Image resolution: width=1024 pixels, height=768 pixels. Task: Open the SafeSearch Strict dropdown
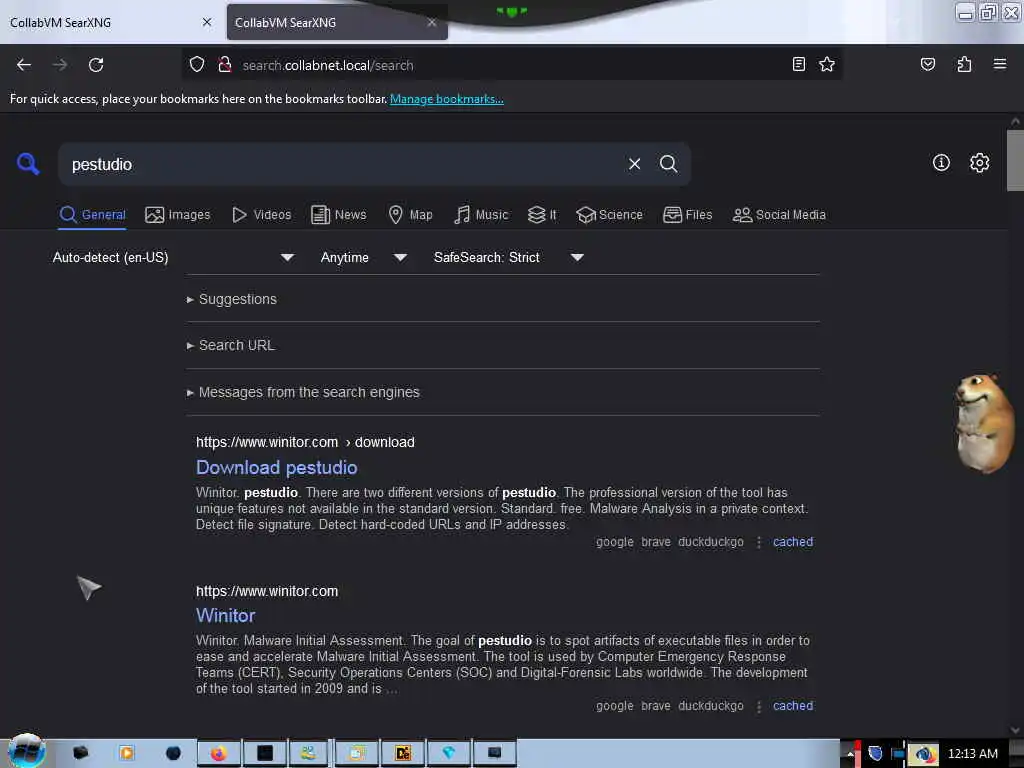pos(508,257)
